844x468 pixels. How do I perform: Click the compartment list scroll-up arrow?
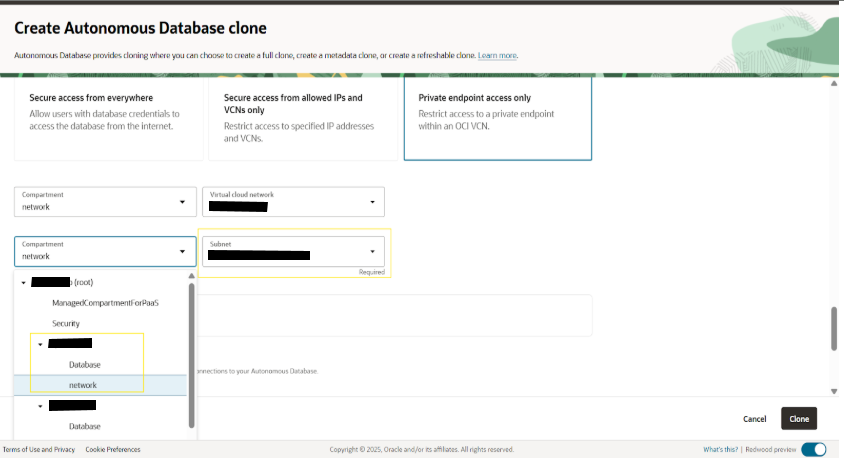pyautogui.click(x=191, y=276)
